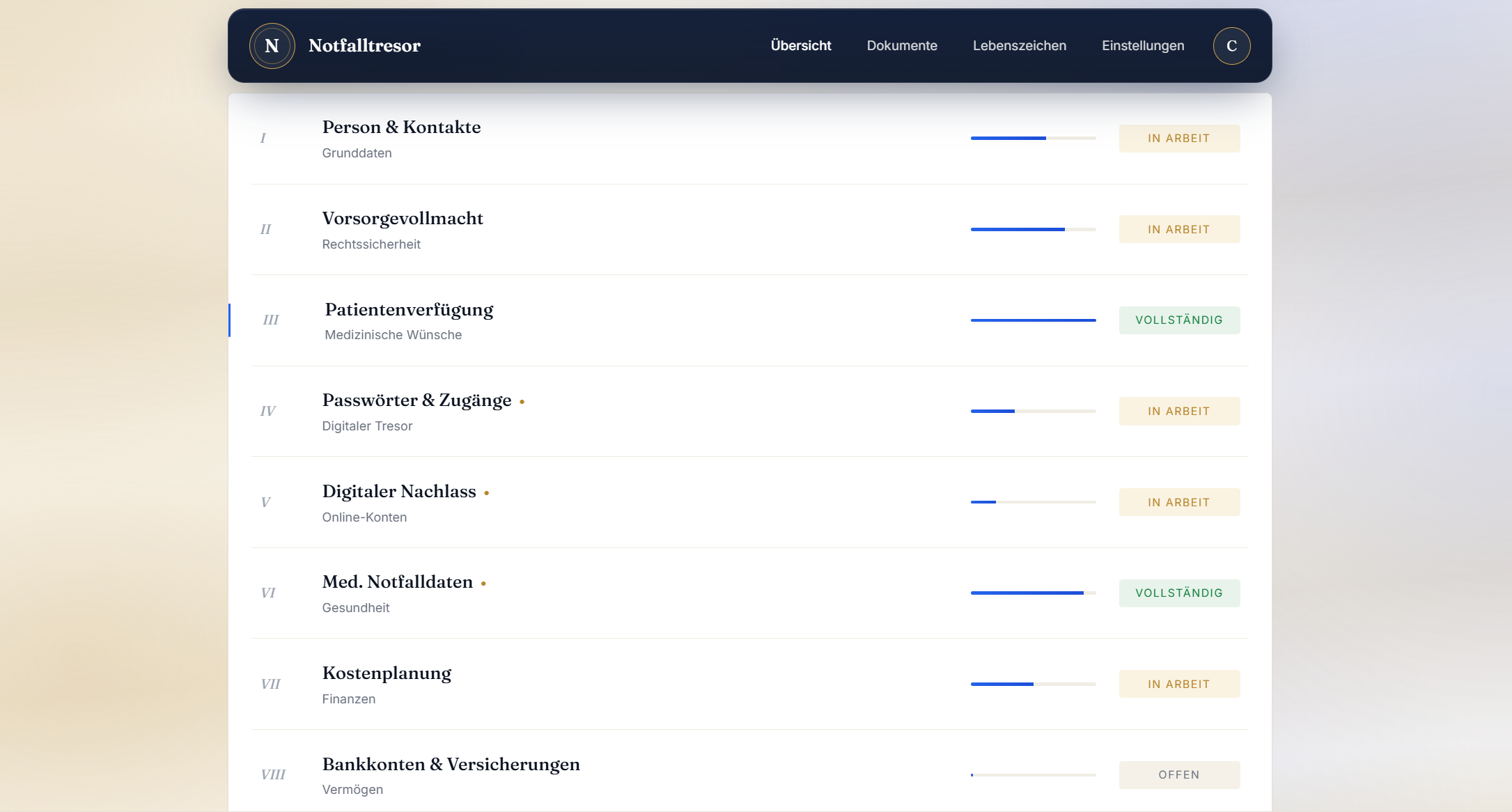Click the orange dot beside Passwörter & Zugänge
Screen dimensions: 1512x812
click(522, 402)
